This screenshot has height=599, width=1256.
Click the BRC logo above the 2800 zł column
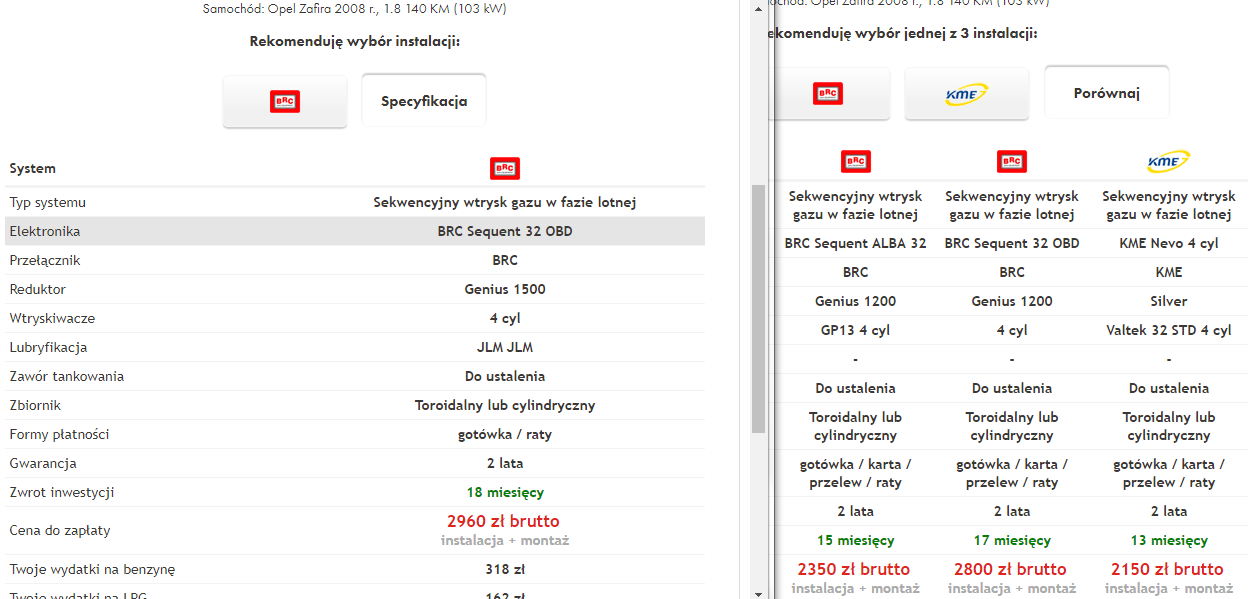[1011, 161]
